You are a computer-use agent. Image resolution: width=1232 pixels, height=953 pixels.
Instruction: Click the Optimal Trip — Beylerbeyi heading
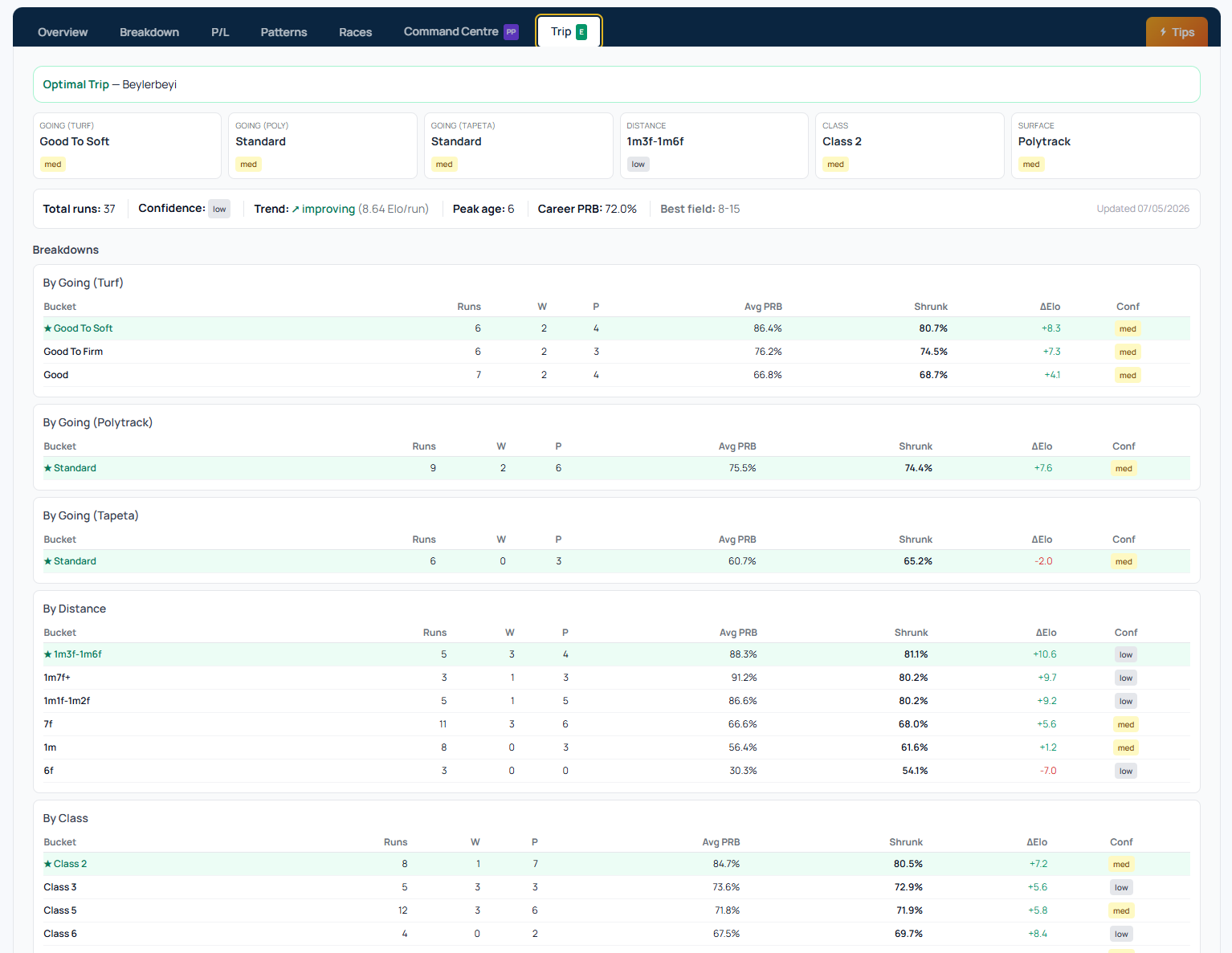pos(110,84)
